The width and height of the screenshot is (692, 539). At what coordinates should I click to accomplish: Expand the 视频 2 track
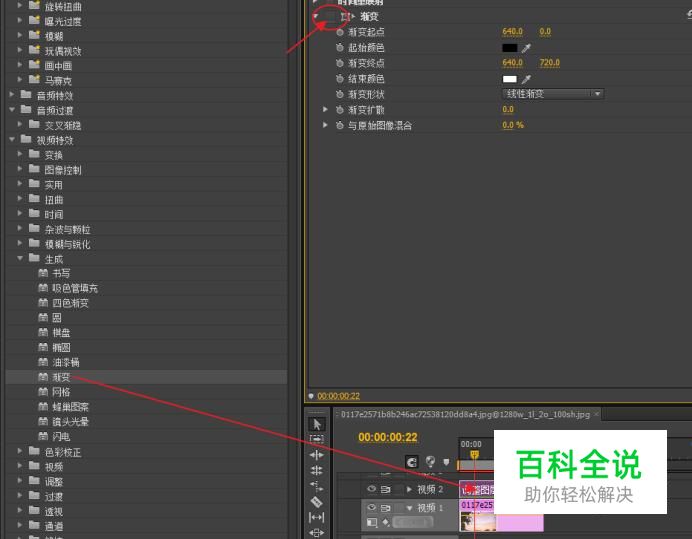[409, 489]
